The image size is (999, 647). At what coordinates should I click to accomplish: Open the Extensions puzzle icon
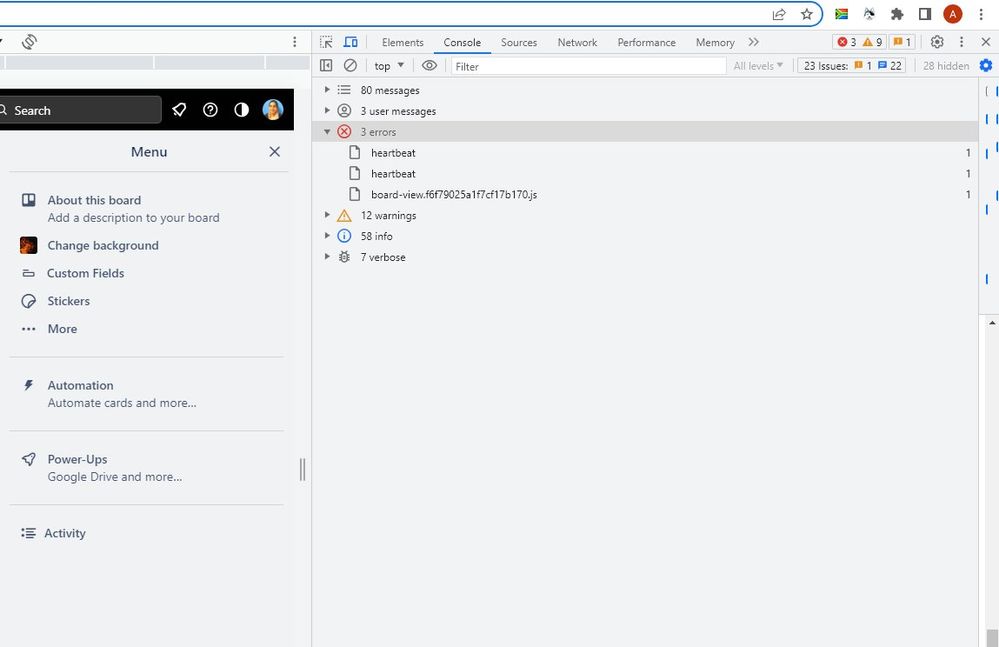897,14
